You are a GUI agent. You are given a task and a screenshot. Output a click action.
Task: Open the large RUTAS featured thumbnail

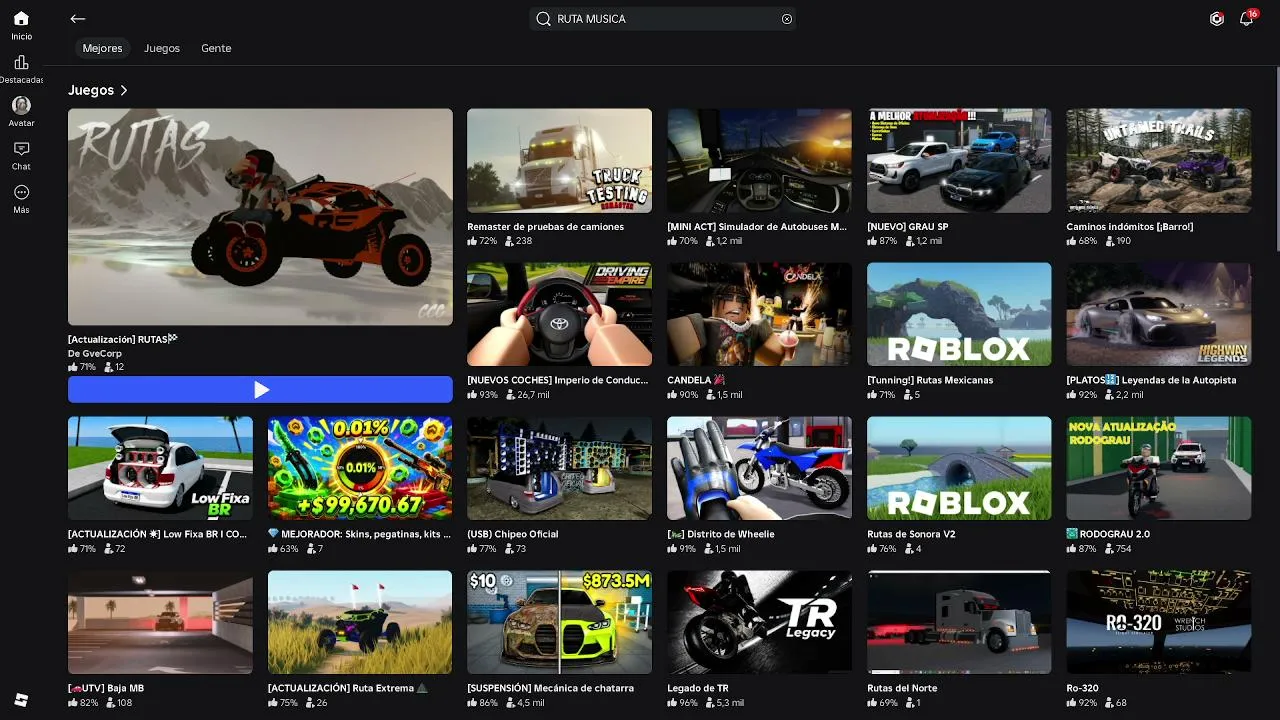point(260,217)
